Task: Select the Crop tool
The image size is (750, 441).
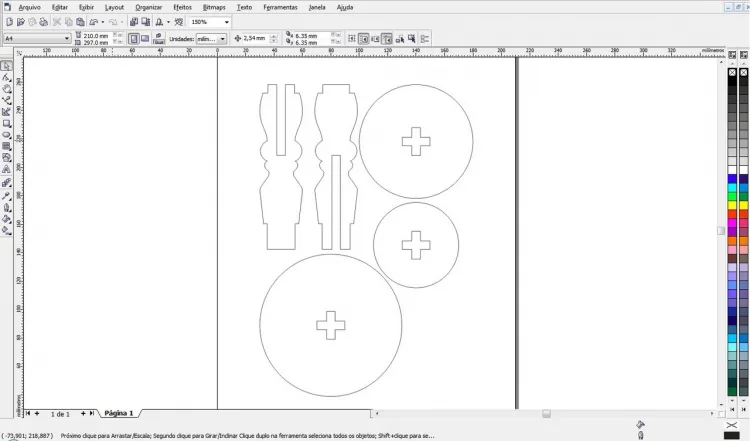Action: [6, 89]
